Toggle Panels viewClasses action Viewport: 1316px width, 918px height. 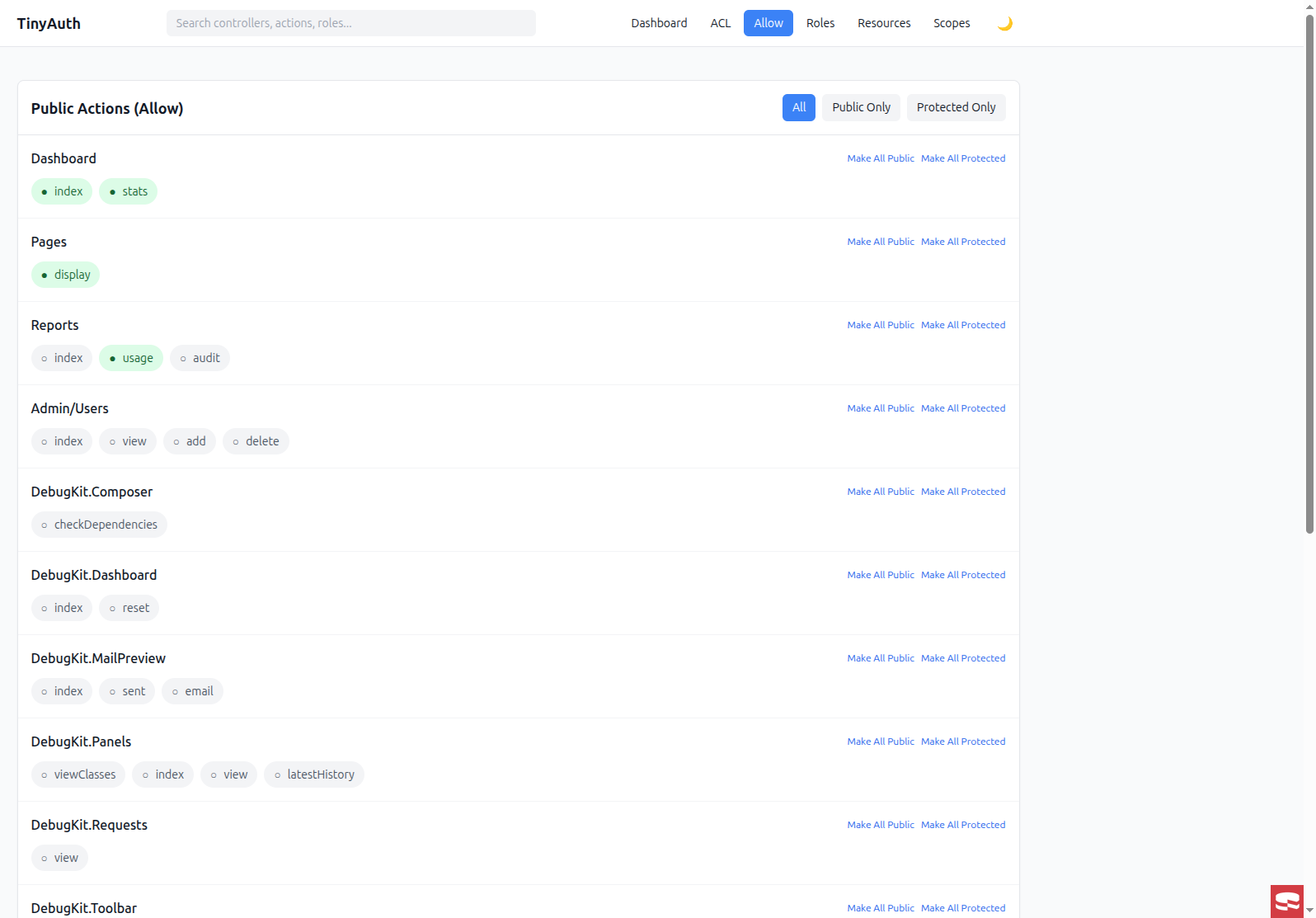pyautogui.click(x=78, y=774)
